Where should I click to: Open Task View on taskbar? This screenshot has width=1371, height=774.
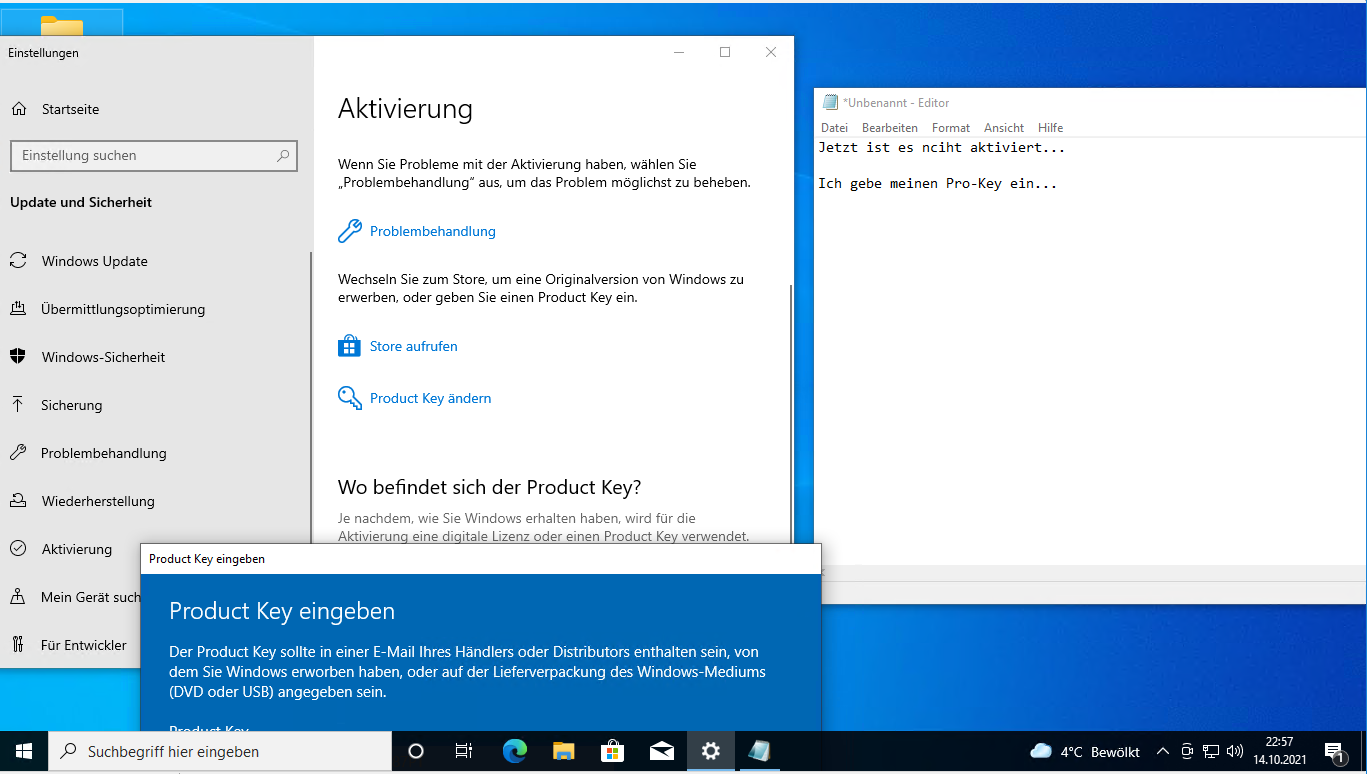pos(464,751)
